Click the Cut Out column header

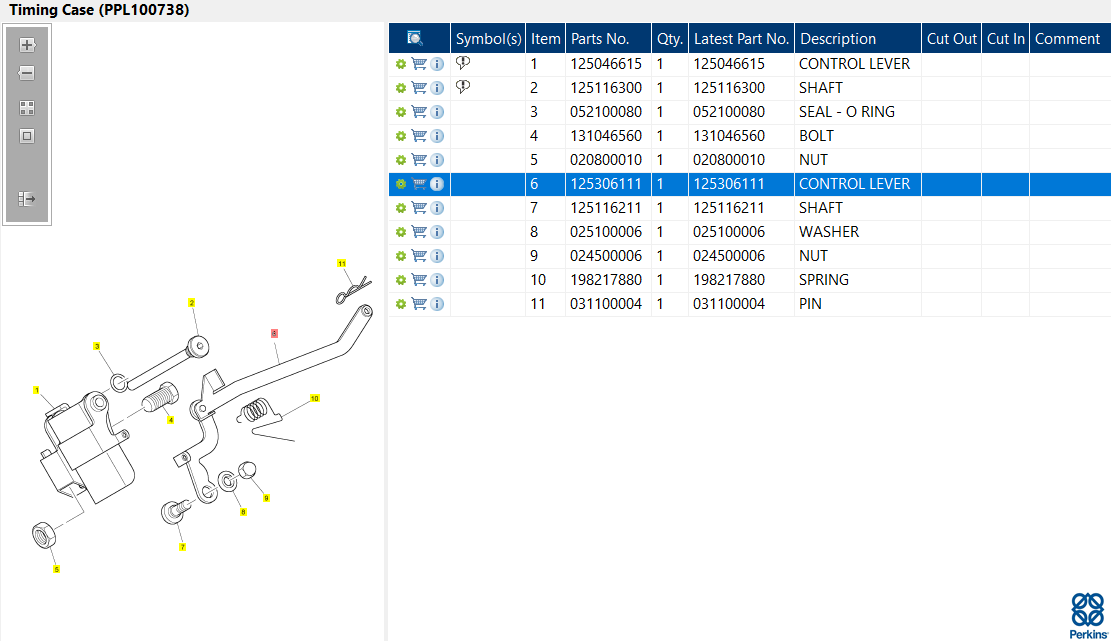(x=952, y=38)
